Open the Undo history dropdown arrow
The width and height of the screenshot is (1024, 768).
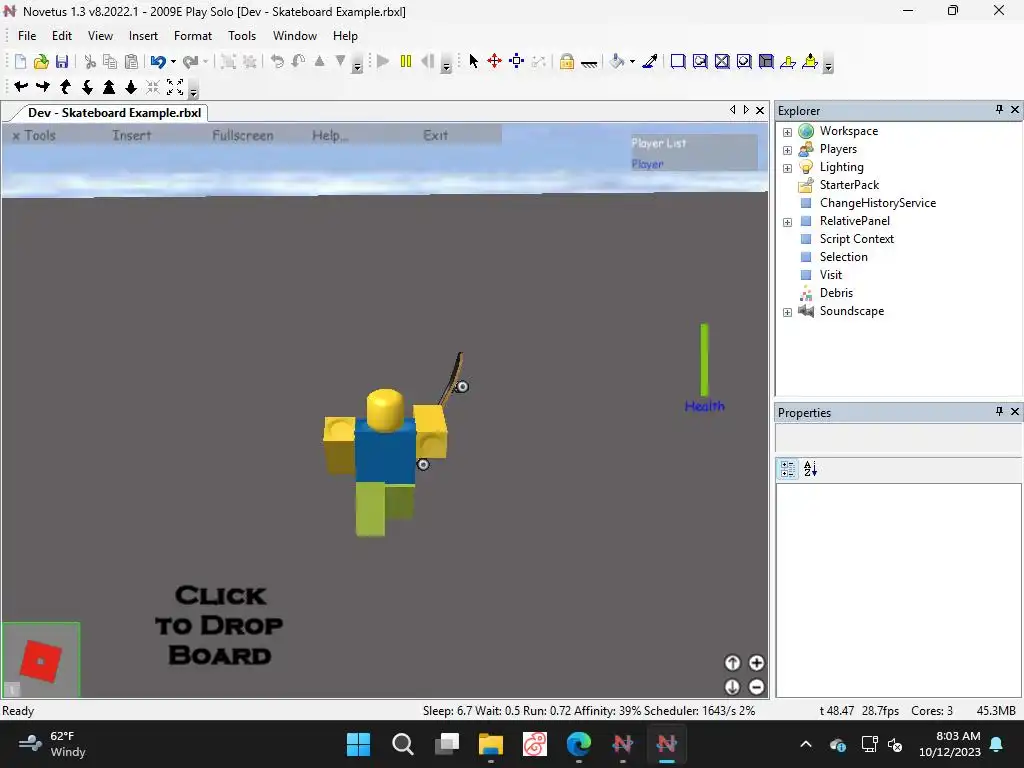click(173, 61)
